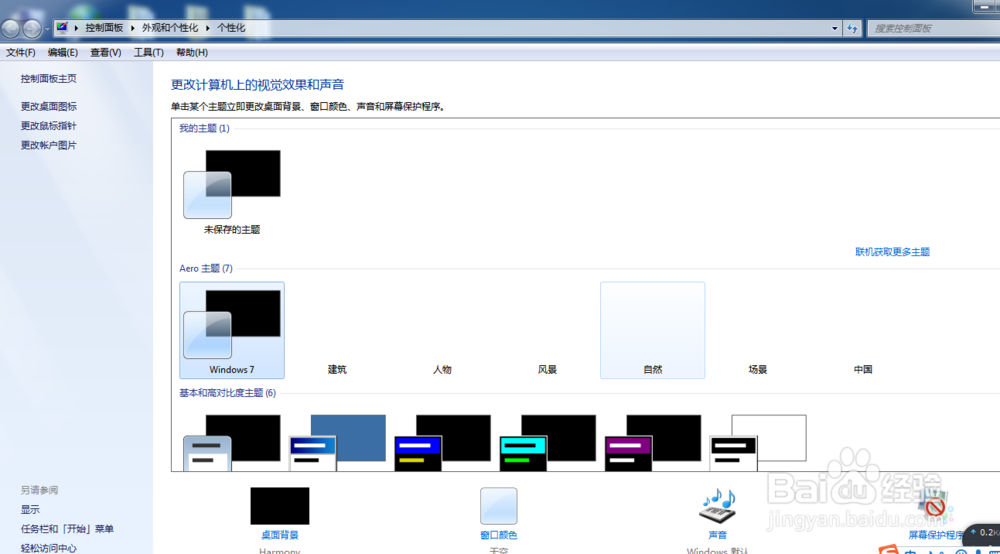Viewport: 1000px width, 554px height.
Task: Select the 未保存的主题 theme
Action: [x=232, y=191]
